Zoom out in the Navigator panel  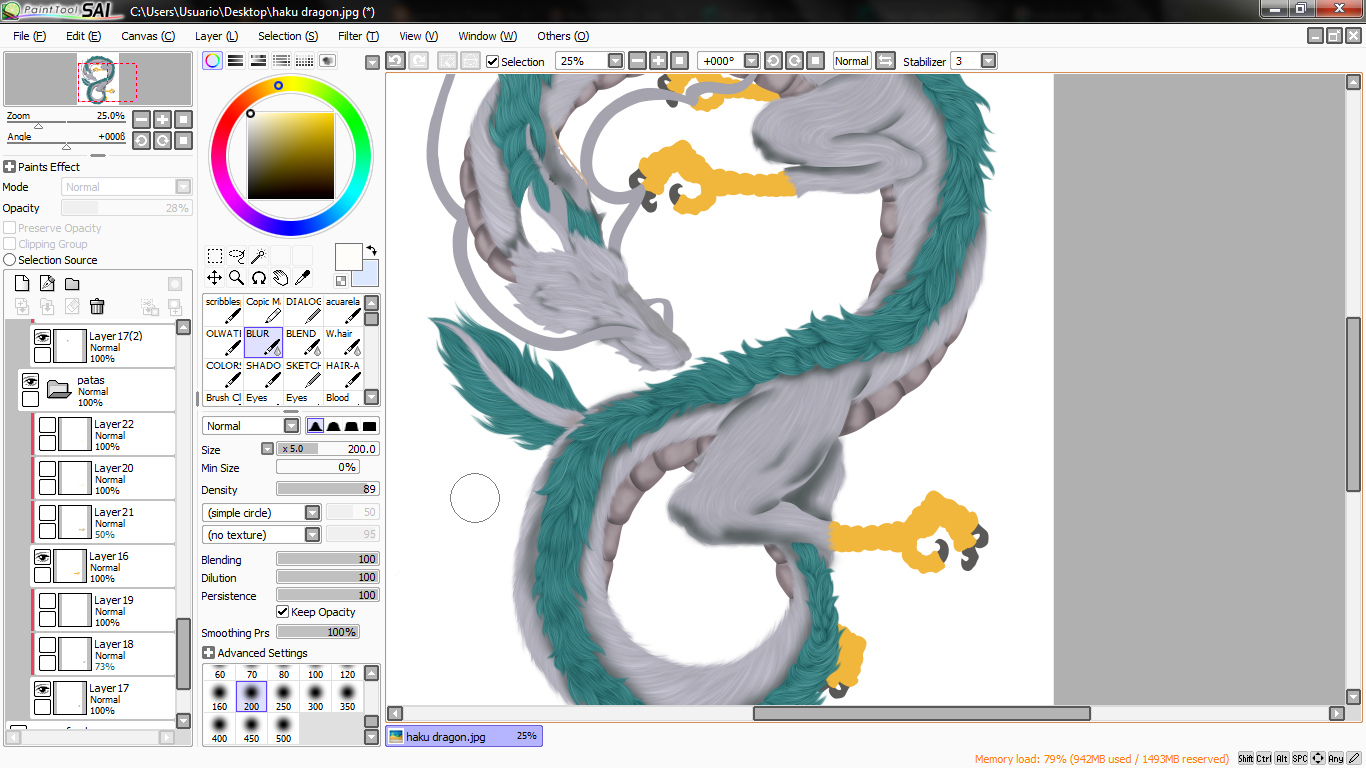coord(141,119)
